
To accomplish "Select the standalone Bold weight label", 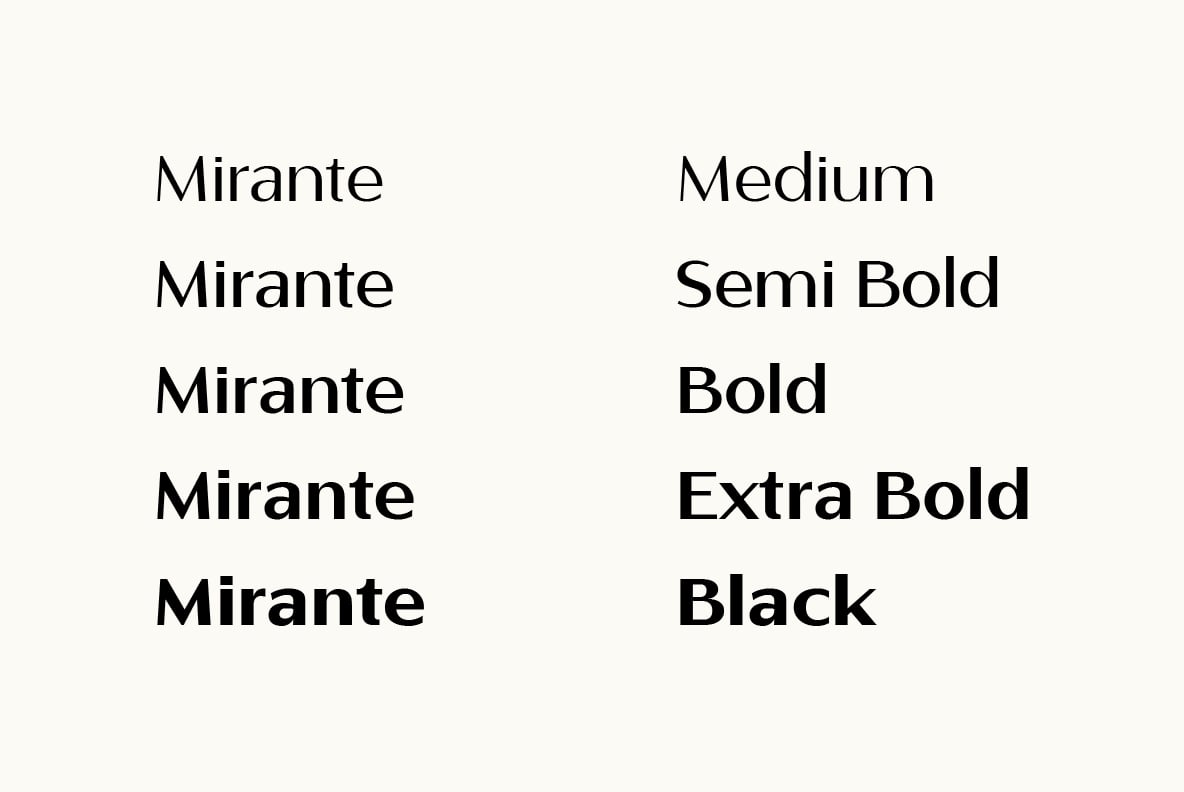I will click(x=752, y=390).
